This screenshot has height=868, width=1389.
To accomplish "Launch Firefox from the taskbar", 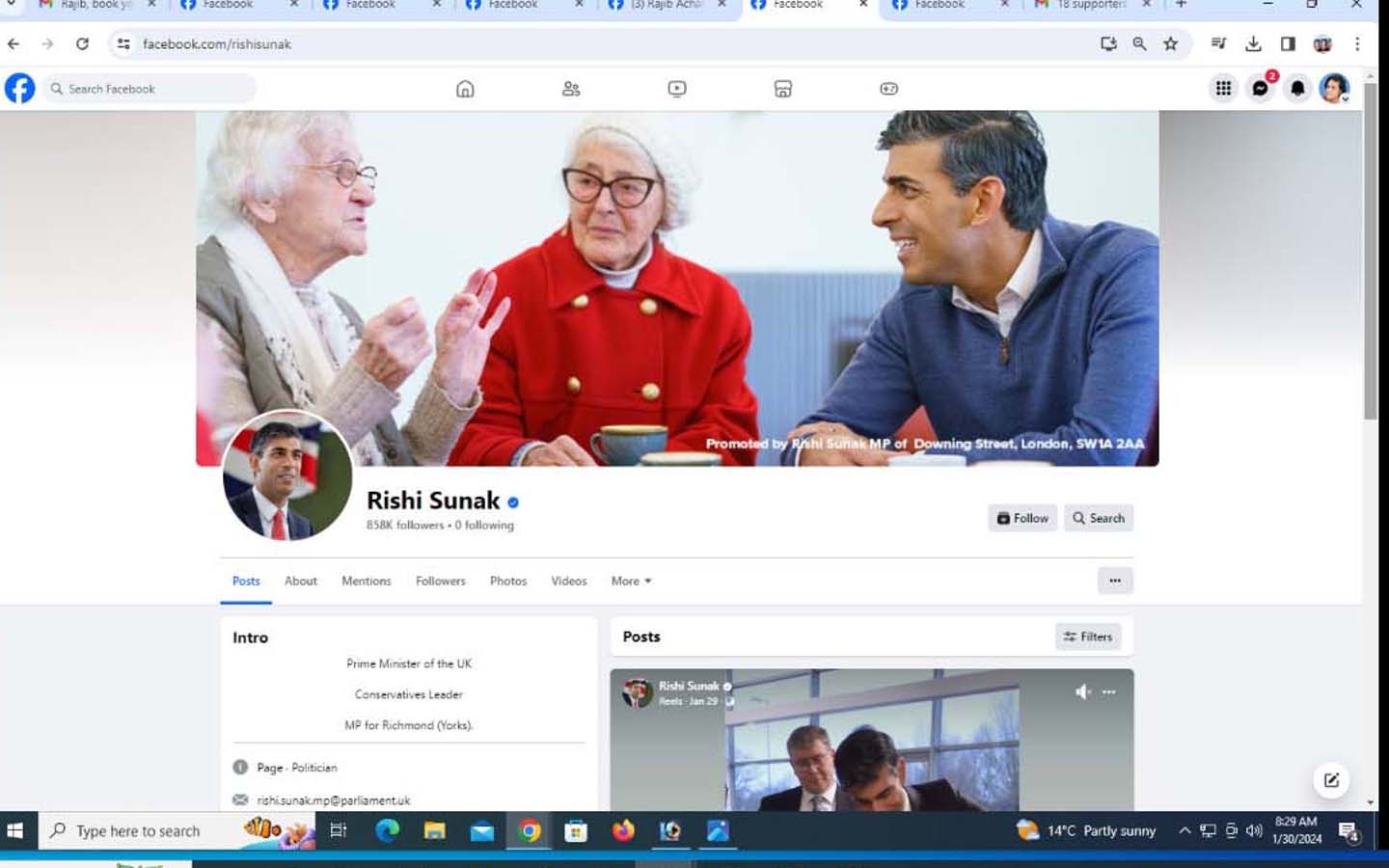I will [624, 830].
